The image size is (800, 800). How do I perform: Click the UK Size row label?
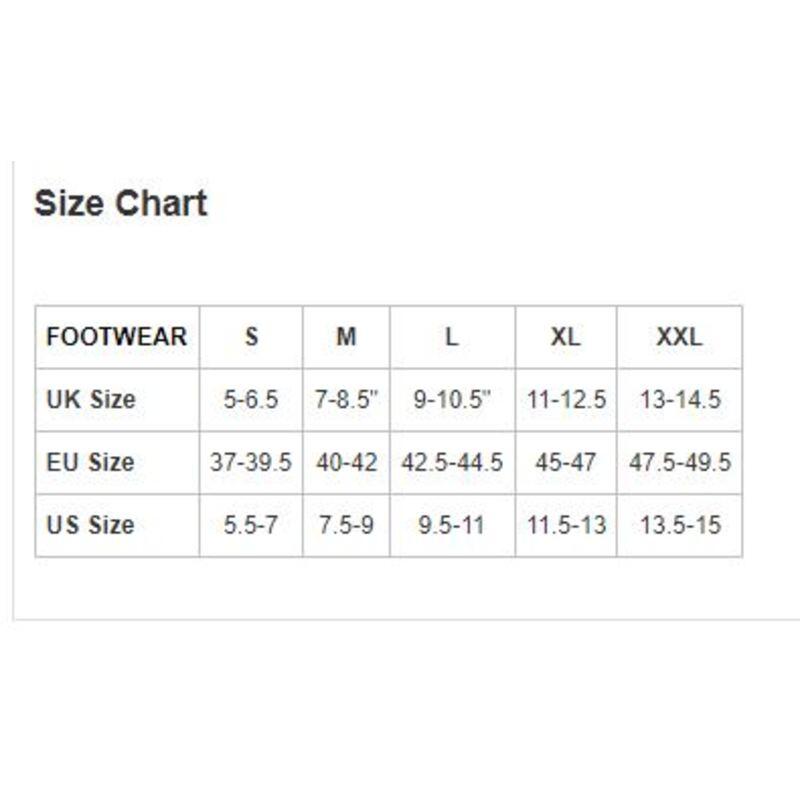click(x=117, y=399)
